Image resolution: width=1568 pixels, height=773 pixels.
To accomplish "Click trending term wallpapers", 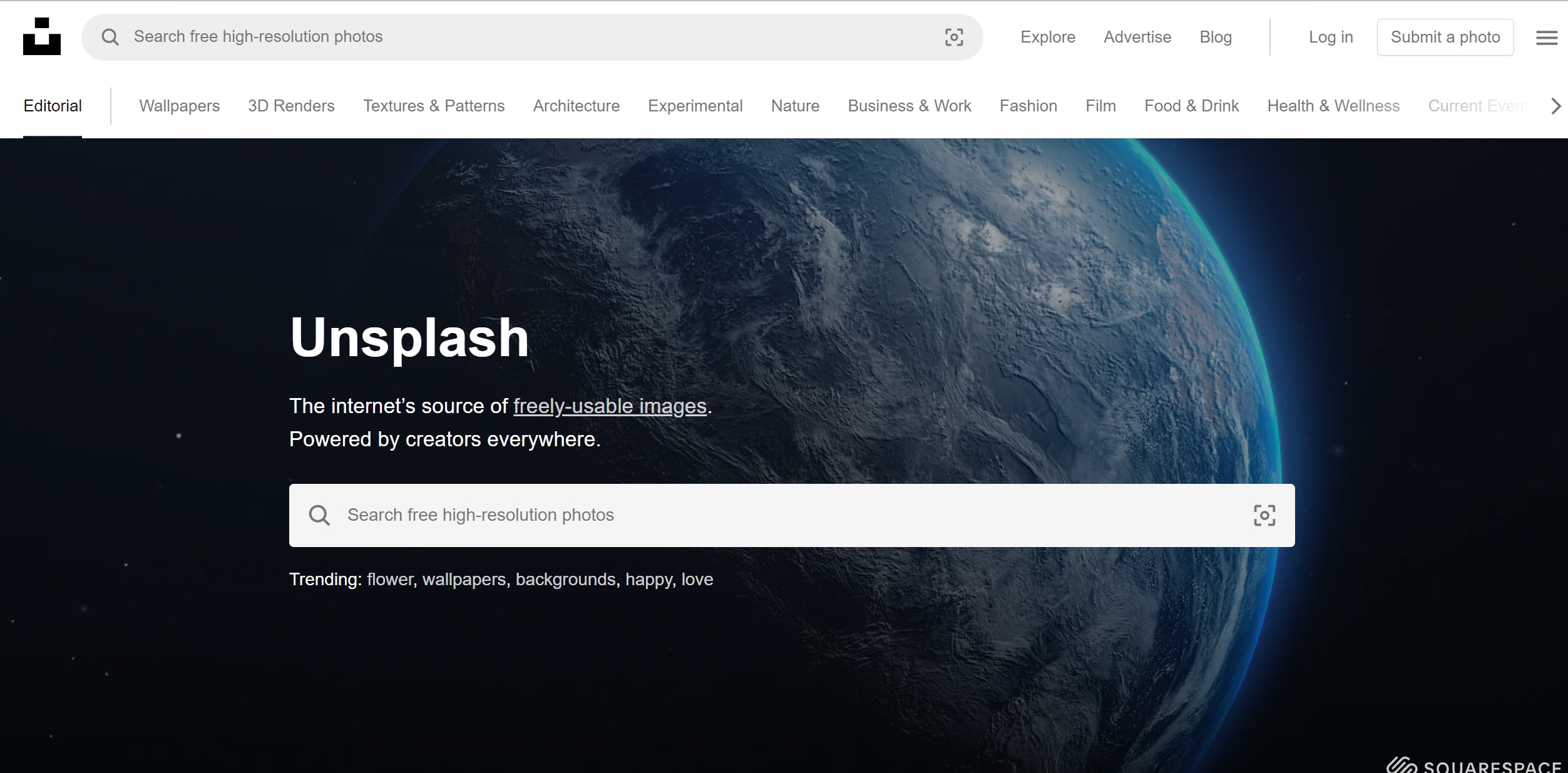I will [x=464, y=580].
